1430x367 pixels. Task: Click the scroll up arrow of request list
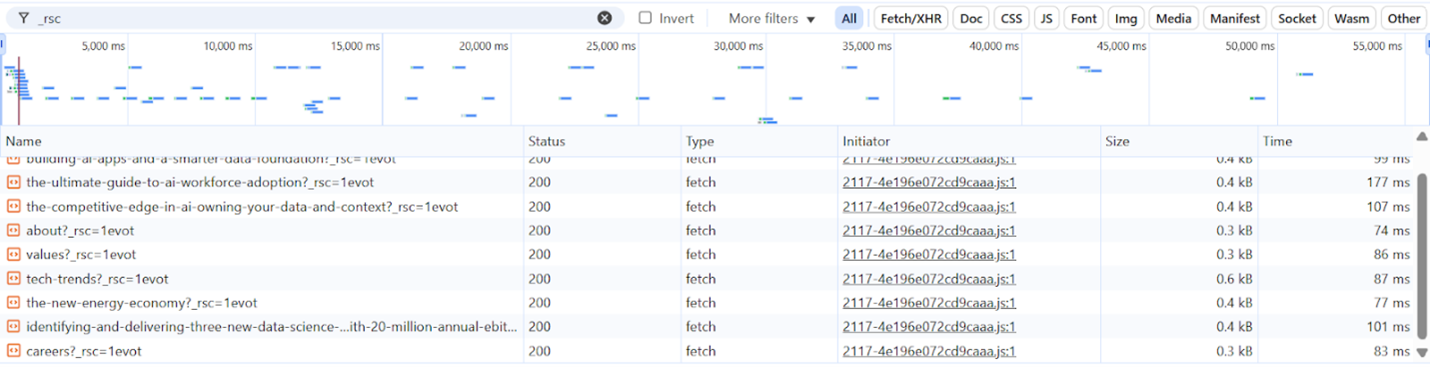(x=1422, y=137)
